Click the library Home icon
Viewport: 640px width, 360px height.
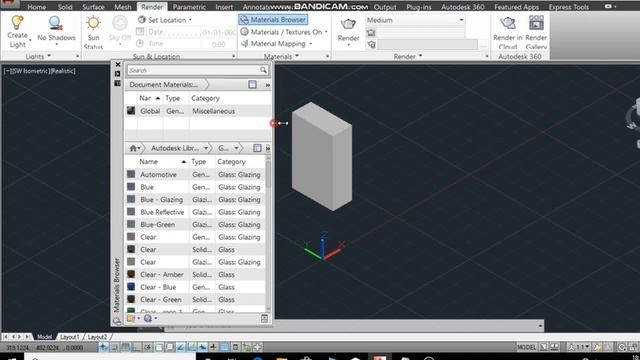pos(133,148)
